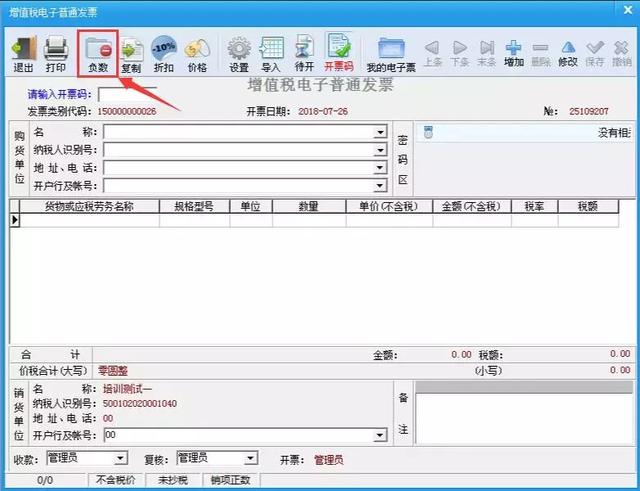The height and width of the screenshot is (491, 640).
Task: Expand the buyer 纳税人识别号 dropdown
Action: click(380, 150)
